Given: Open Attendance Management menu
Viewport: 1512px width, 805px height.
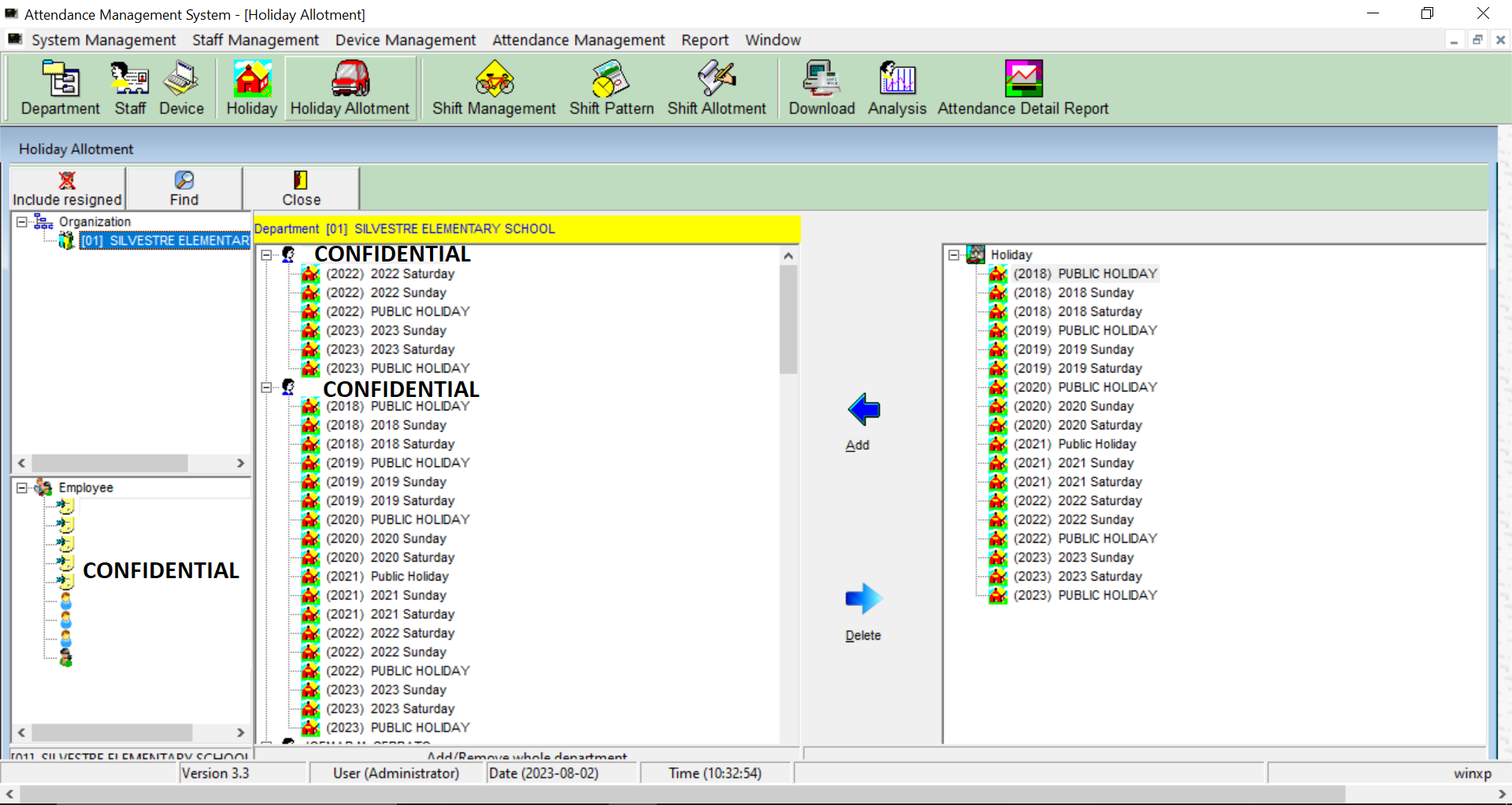Looking at the screenshot, I should (x=579, y=40).
